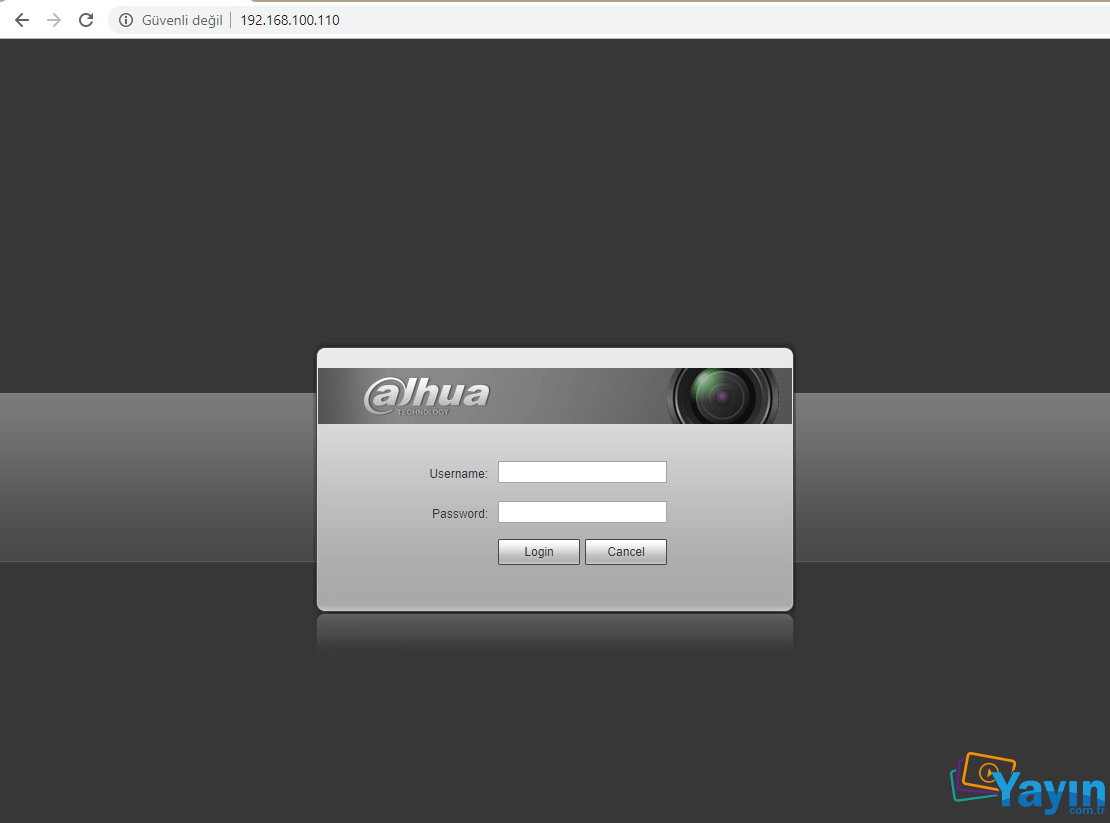The width and height of the screenshot is (1110, 823).
Task: Click the 'Username:' label
Action: click(458, 473)
